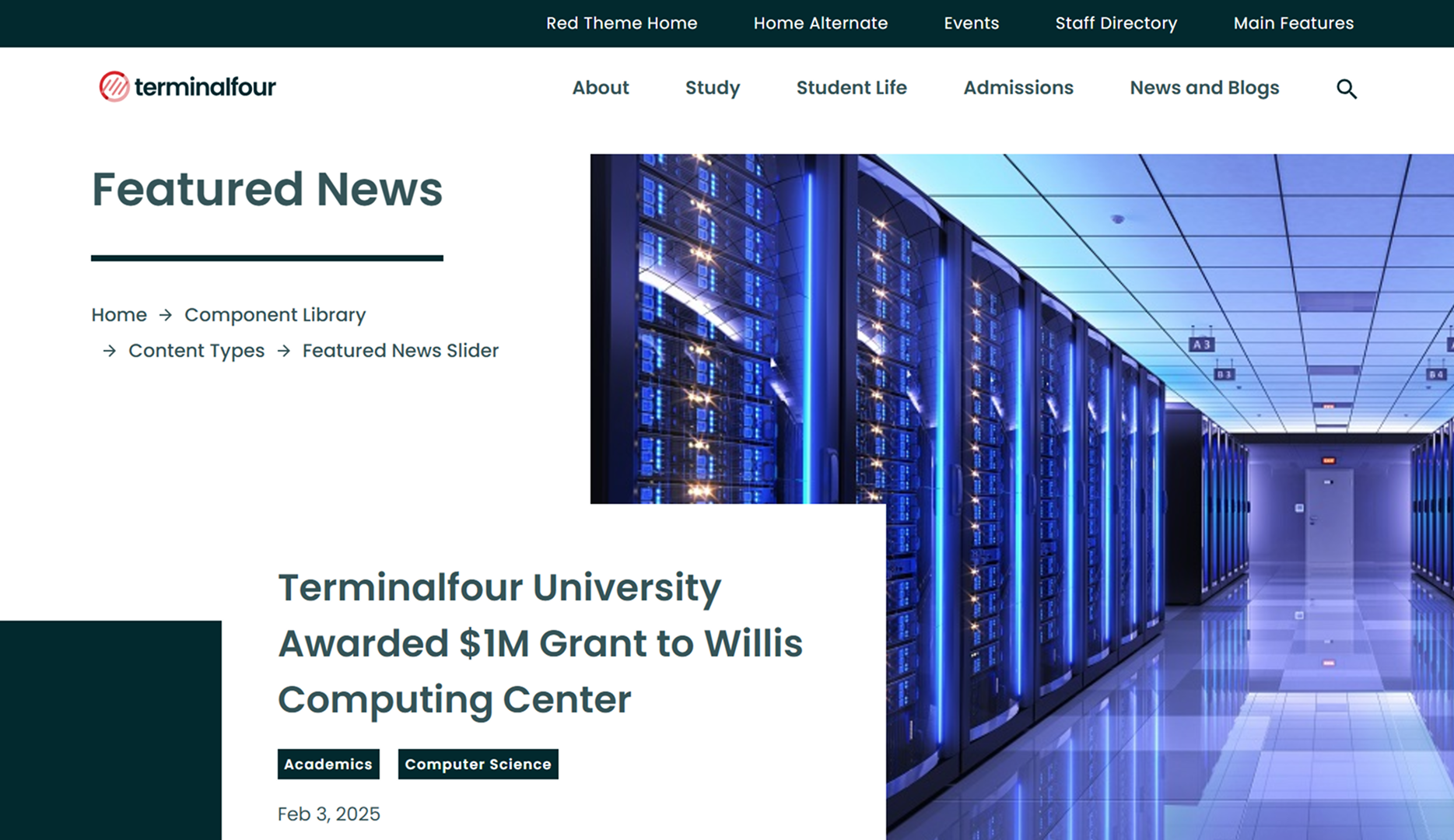The image size is (1454, 840).
Task: Open the Admissions navigation menu
Action: point(1018,88)
